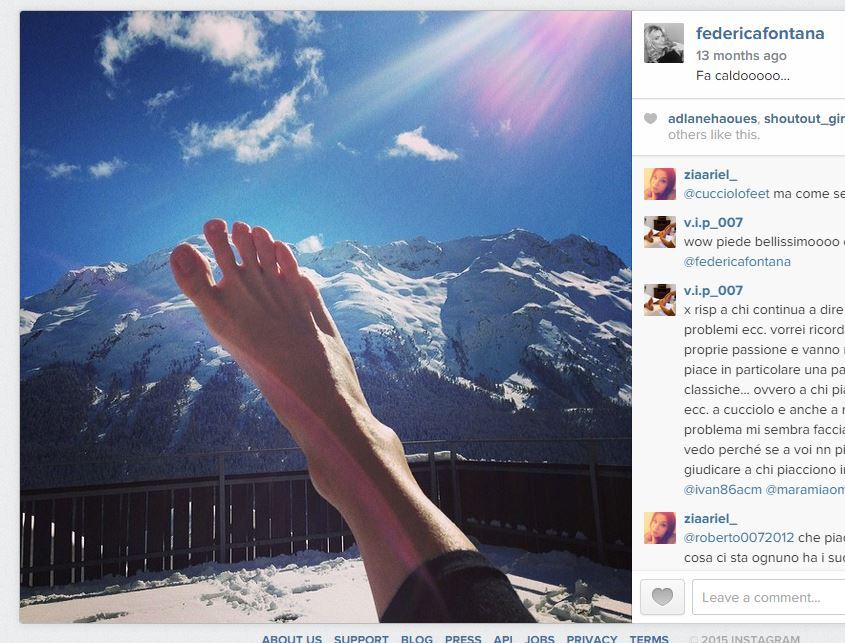845x643 pixels.
Task: Focus the Leave a comment field
Action: [x=768, y=597]
